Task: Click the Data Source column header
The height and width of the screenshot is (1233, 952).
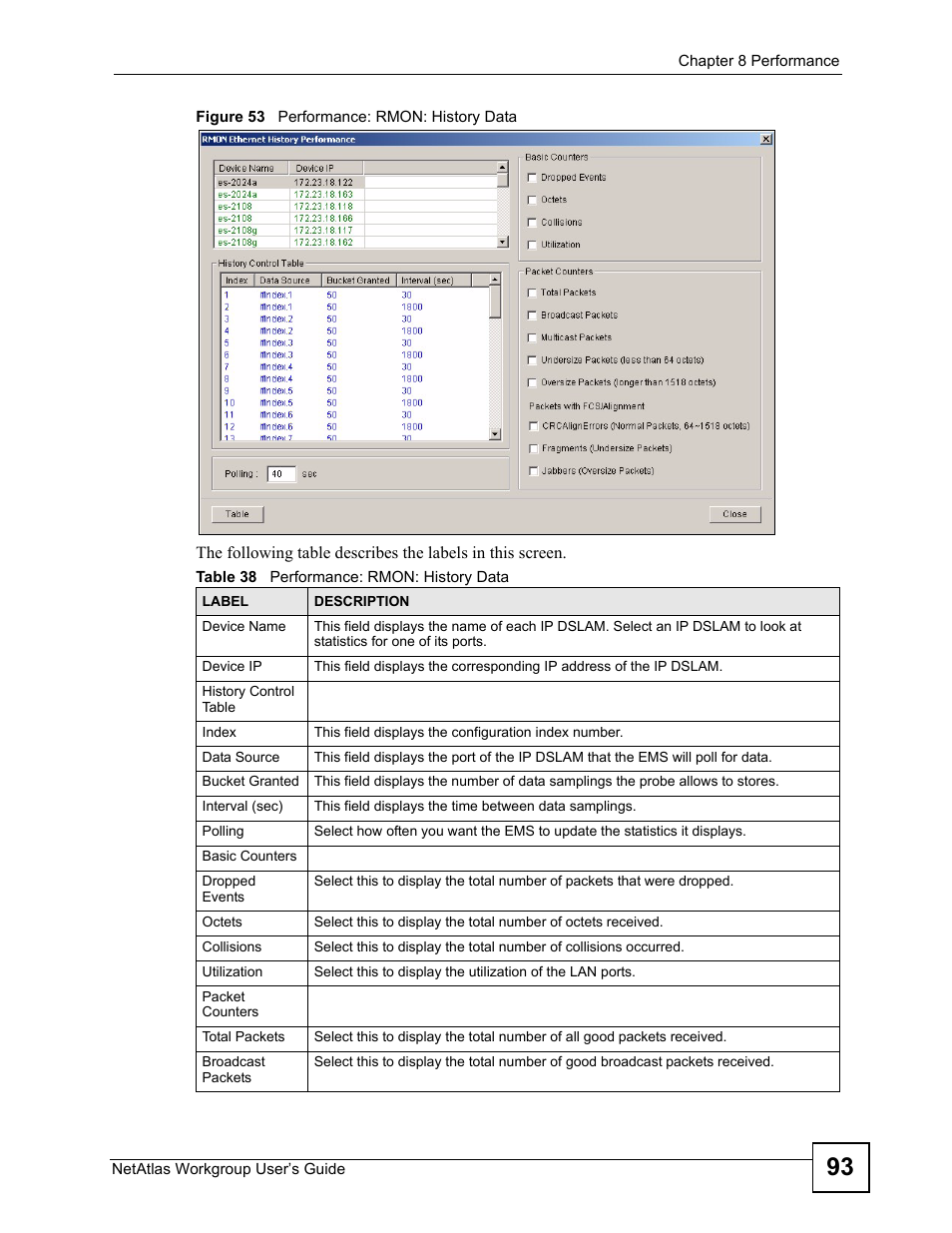Action: pos(287,281)
